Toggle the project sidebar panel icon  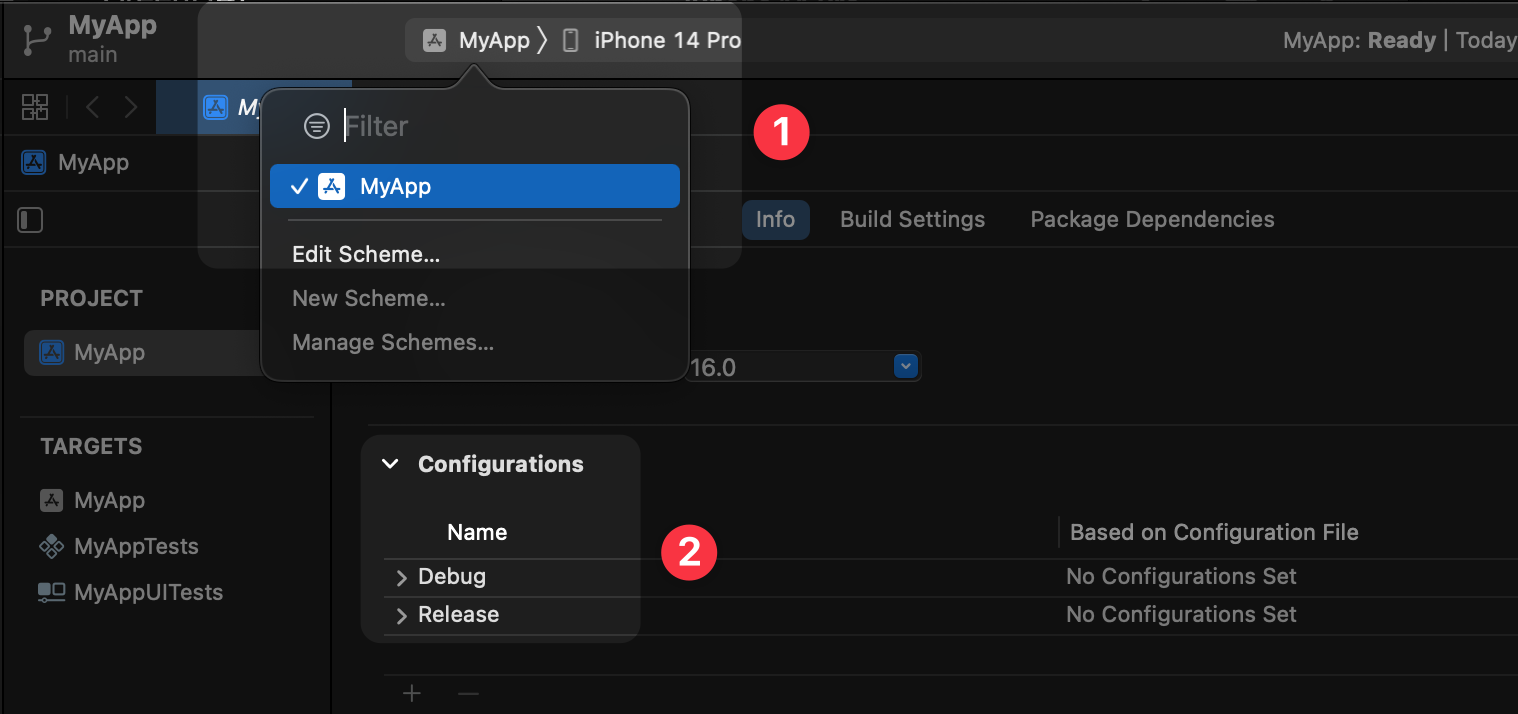31,220
